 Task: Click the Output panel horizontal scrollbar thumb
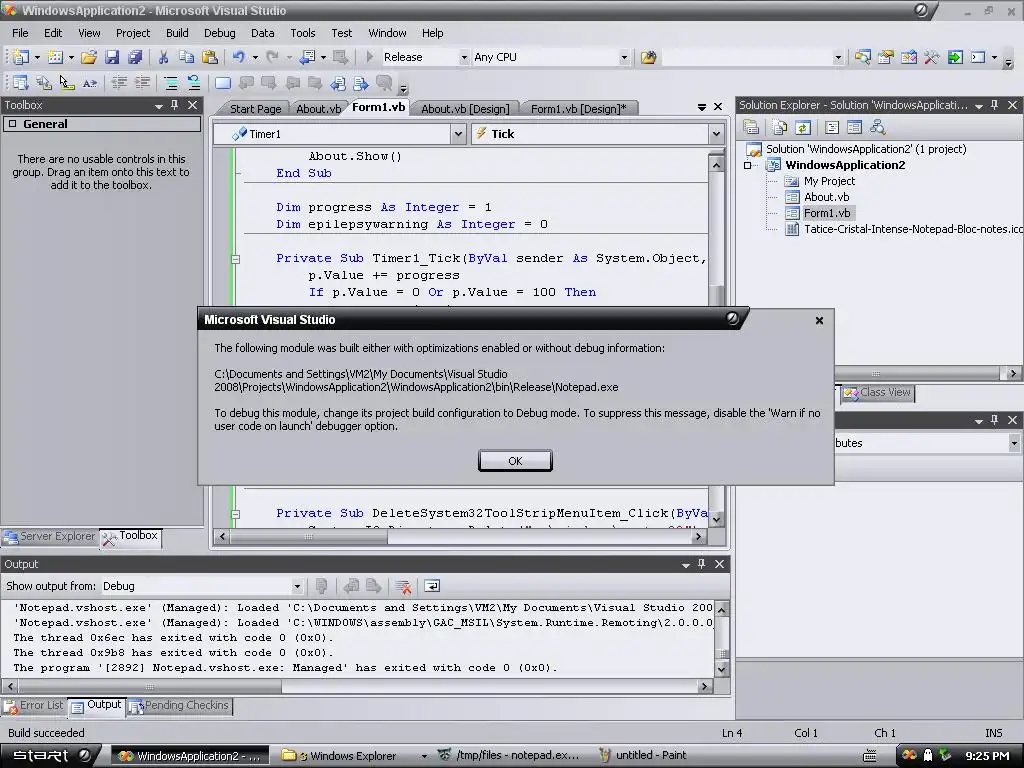150,686
